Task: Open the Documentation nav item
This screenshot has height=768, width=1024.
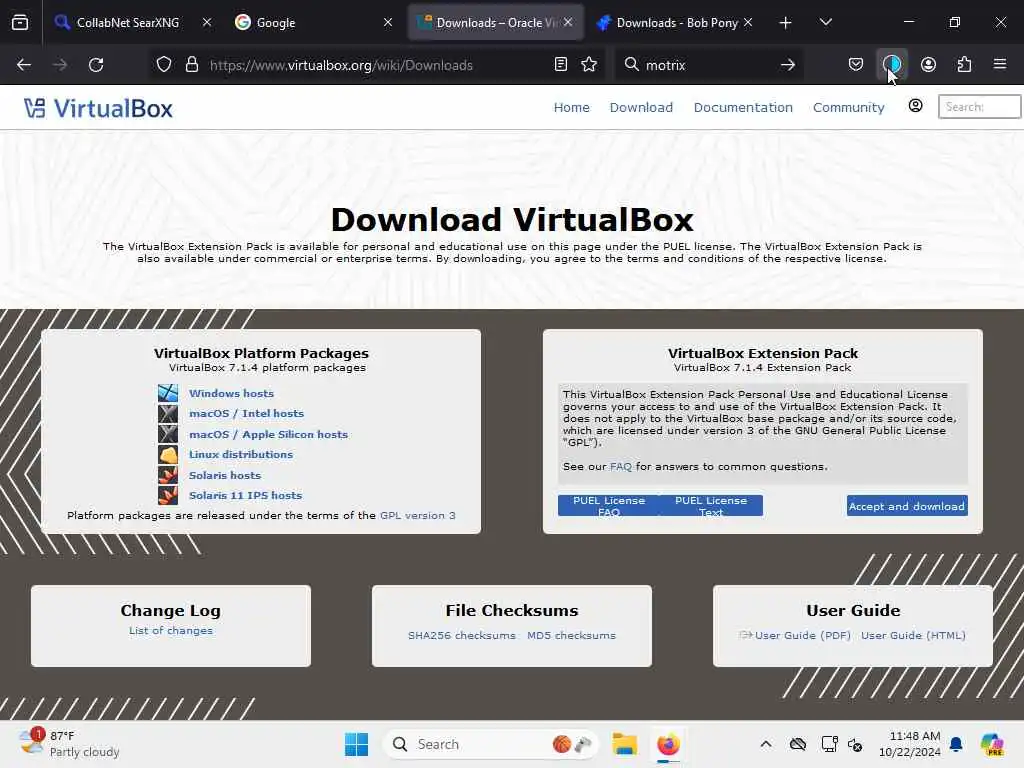Action: click(x=743, y=107)
